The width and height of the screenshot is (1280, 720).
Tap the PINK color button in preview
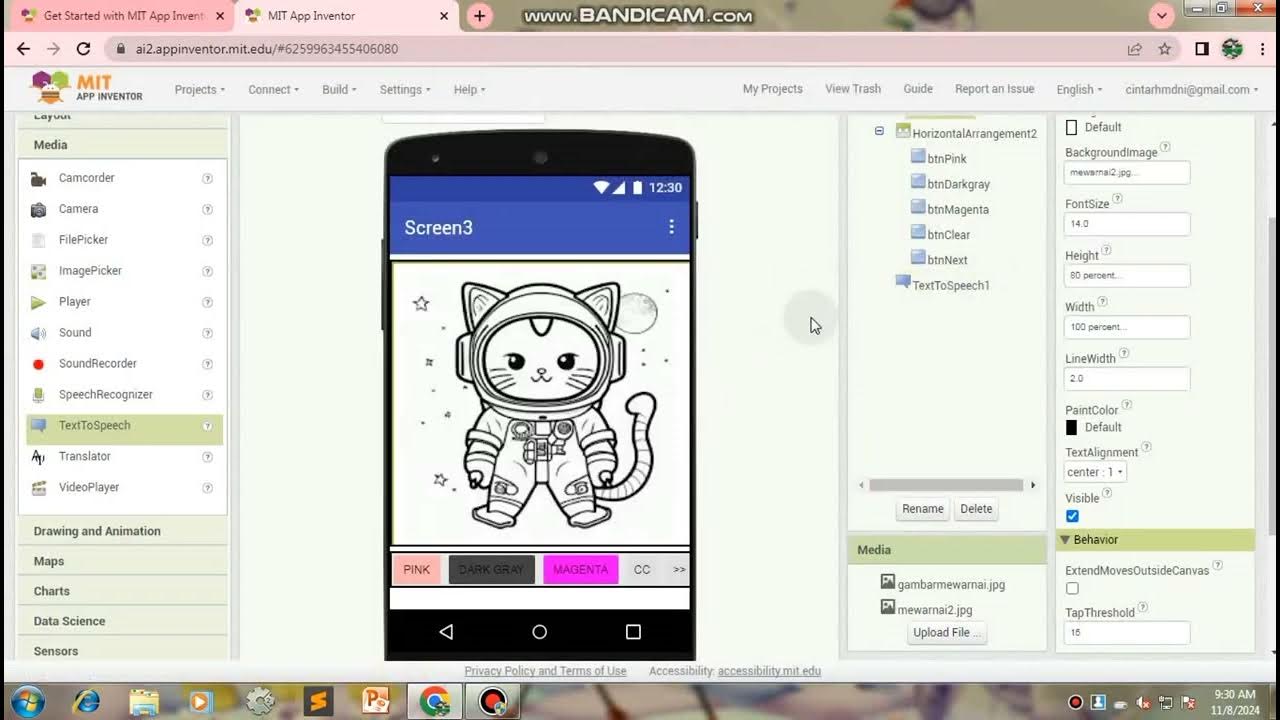pyautogui.click(x=416, y=569)
